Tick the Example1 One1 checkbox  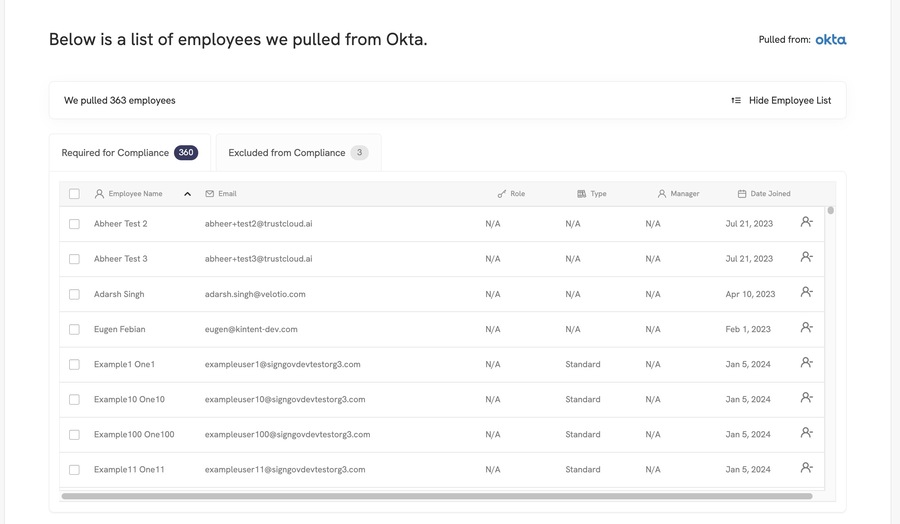(x=74, y=364)
